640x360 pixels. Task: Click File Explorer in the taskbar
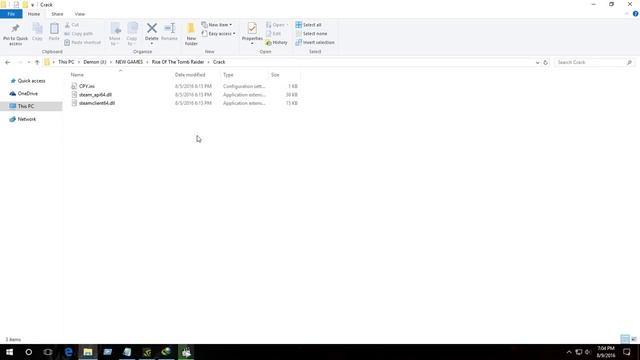click(88, 352)
